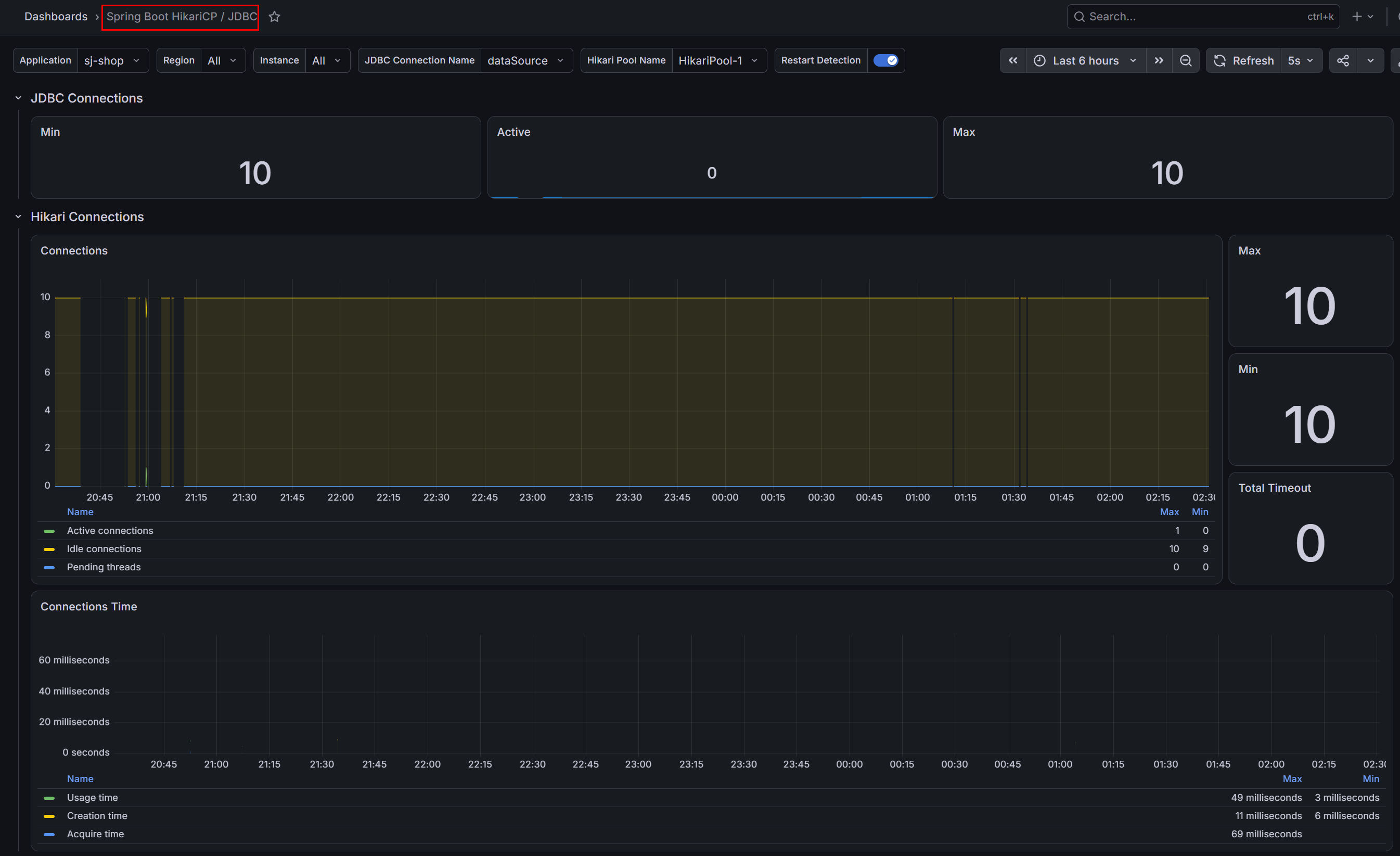
Task: Open the Application sj-shop dropdown
Action: [x=112, y=60]
